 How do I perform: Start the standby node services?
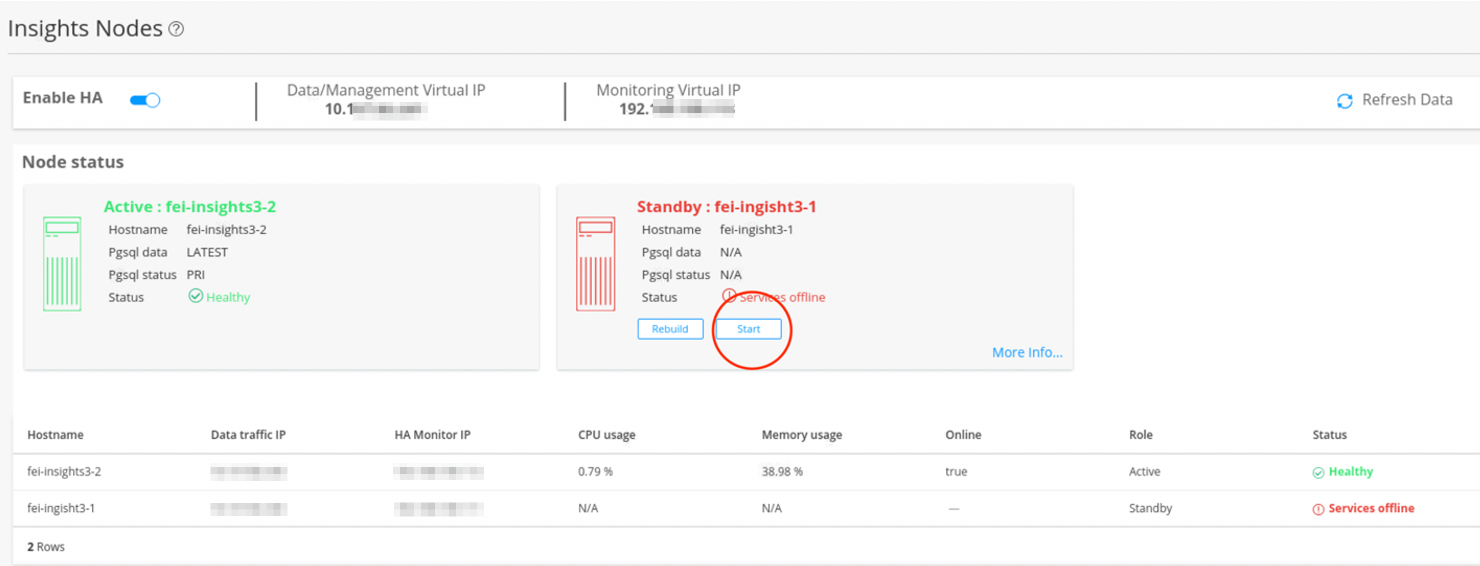coord(749,329)
